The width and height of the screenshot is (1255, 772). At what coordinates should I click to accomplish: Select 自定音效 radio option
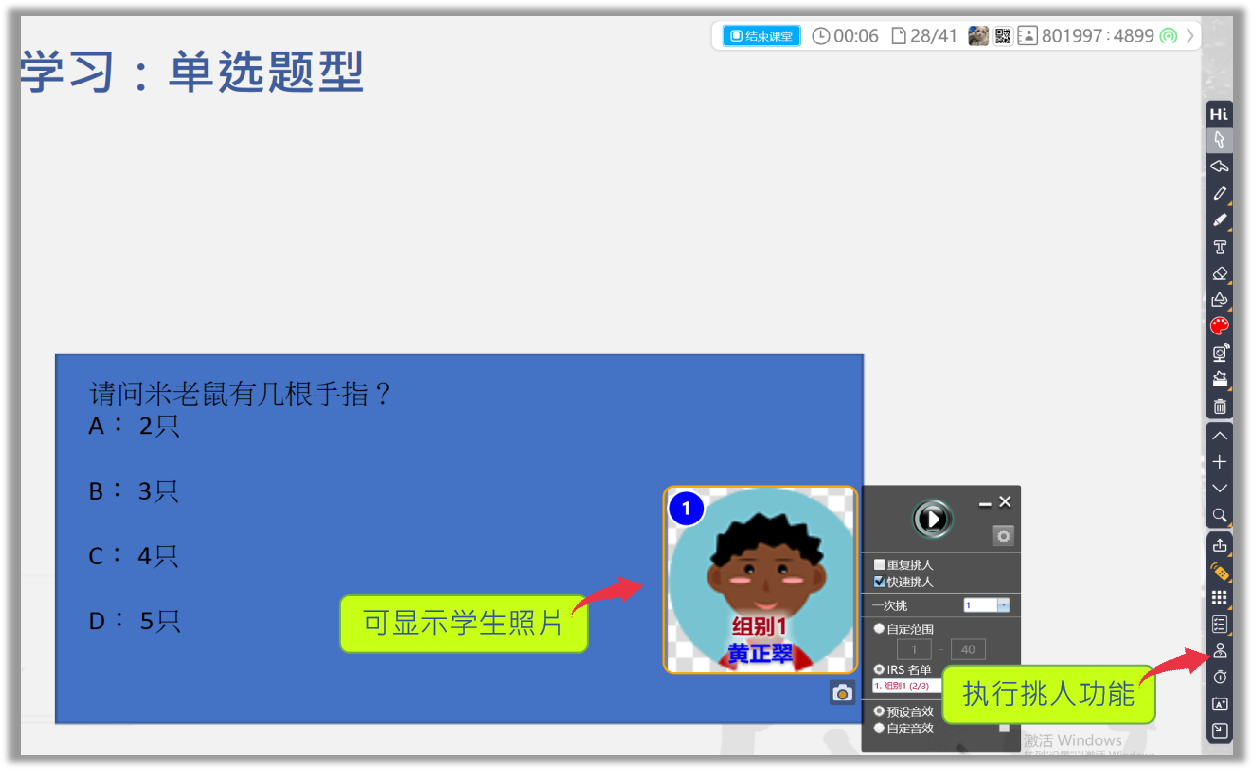point(879,728)
